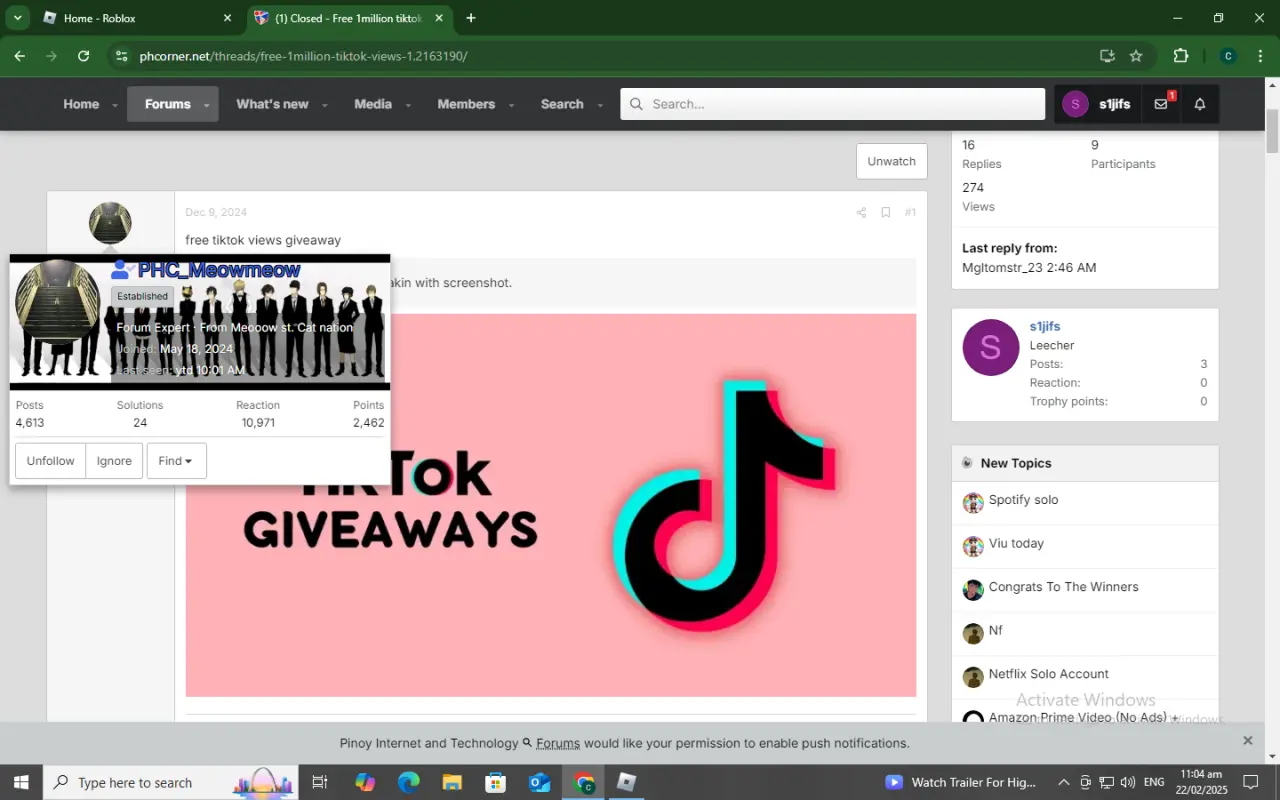Expand the Home menu dropdown arrow

(x=115, y=105)
